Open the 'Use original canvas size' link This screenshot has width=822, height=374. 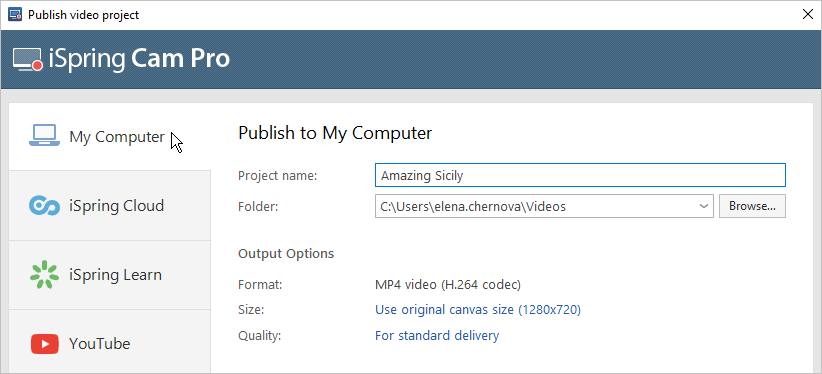(478, 310)
